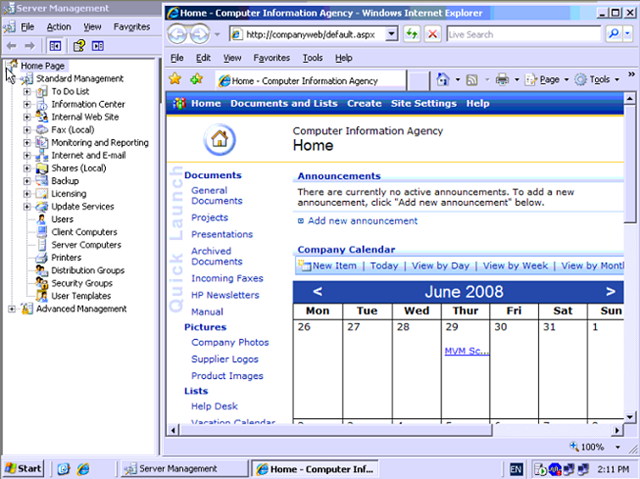This screenshot has height=479, width=640.
Task: Expand the Advanced Management node
Action: click(12, 309)
